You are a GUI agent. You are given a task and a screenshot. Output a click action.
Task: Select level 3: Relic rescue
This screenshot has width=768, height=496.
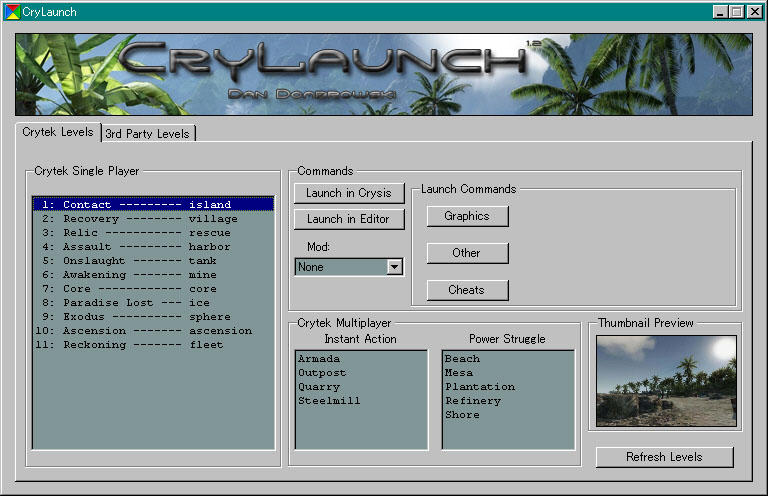(x=153, y=233)
